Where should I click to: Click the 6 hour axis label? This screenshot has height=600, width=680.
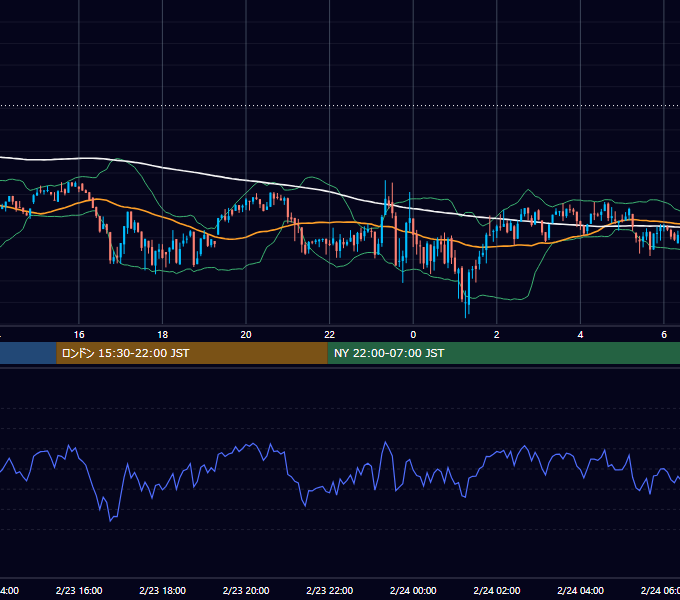(664, 335)
